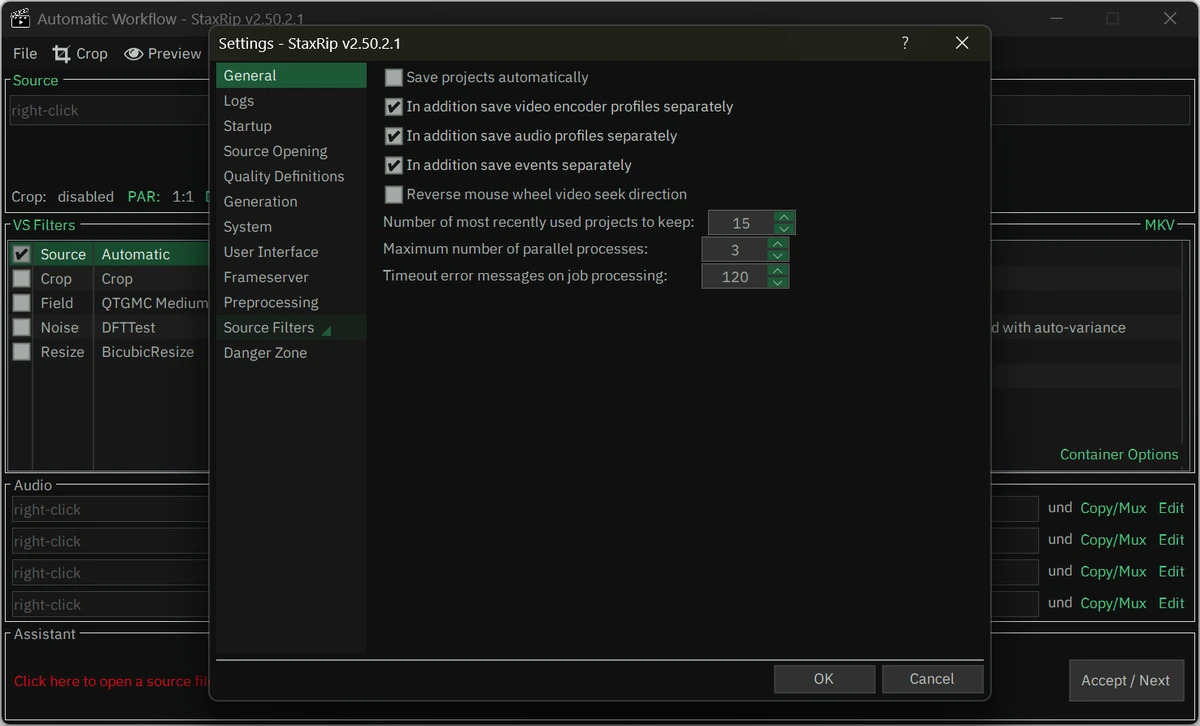Click the red open source file message
Screen dimensions: 1200x726
click(x=111, y=681)
